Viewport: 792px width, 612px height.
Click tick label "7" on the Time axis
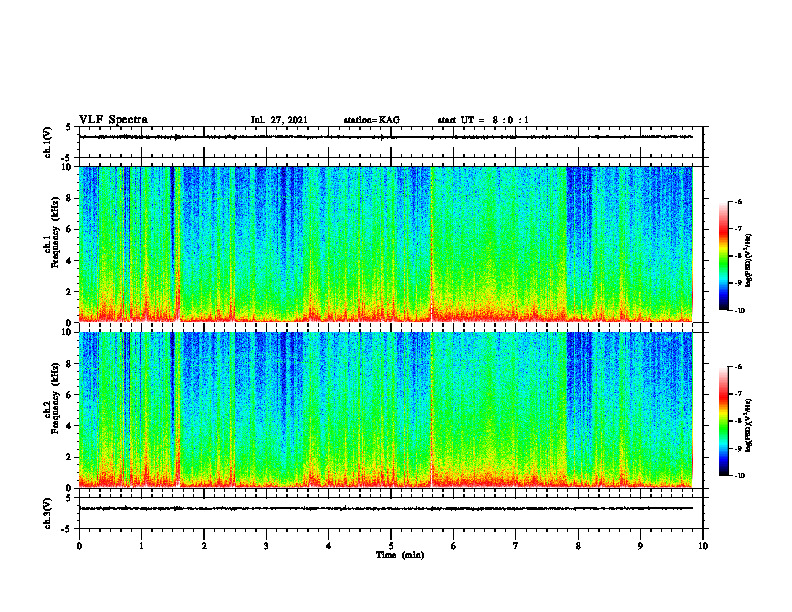pyautogui.click(x=516, y=546)
